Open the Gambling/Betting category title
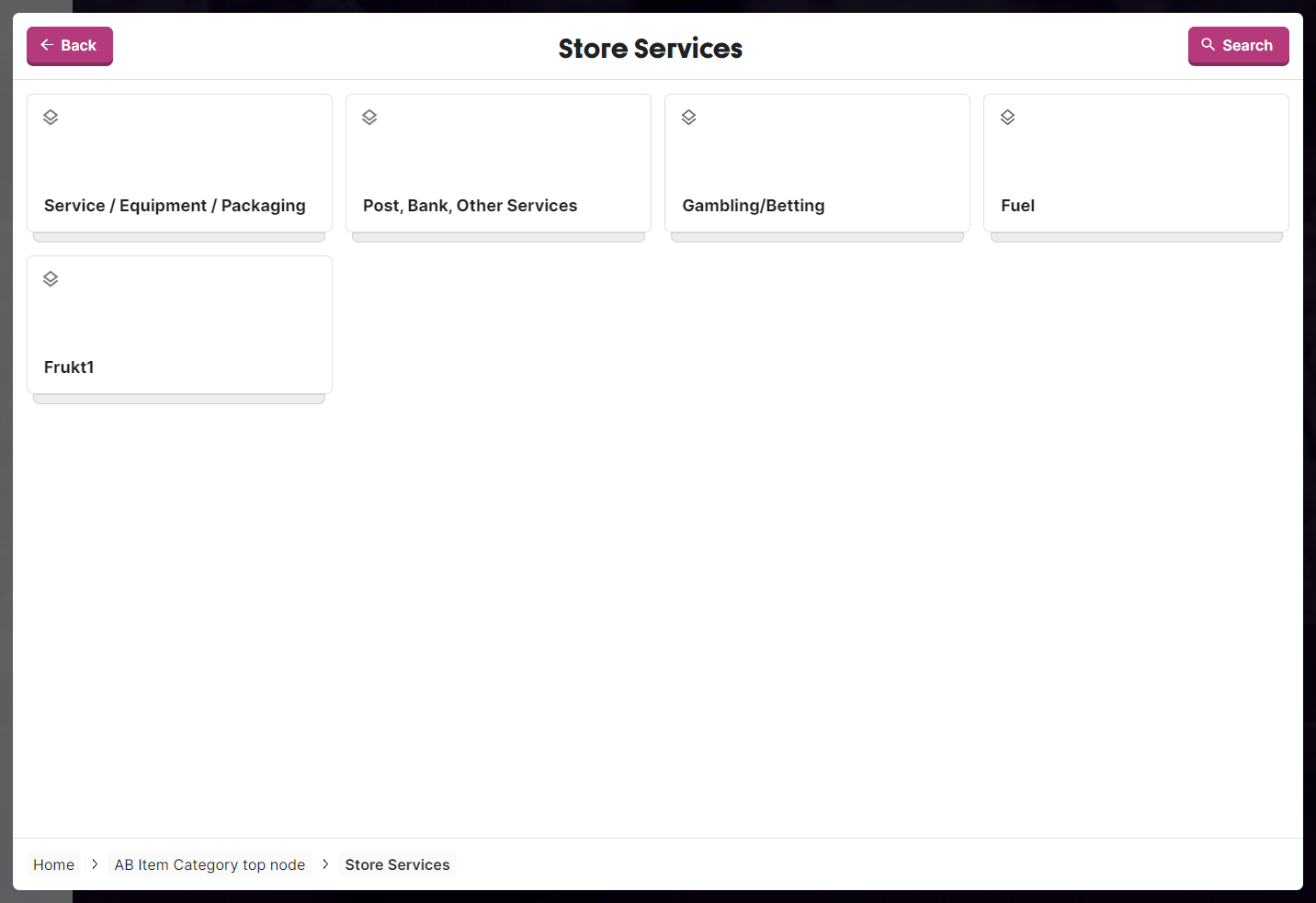This screenshot has height=903, width=1316. click(753, 206)
